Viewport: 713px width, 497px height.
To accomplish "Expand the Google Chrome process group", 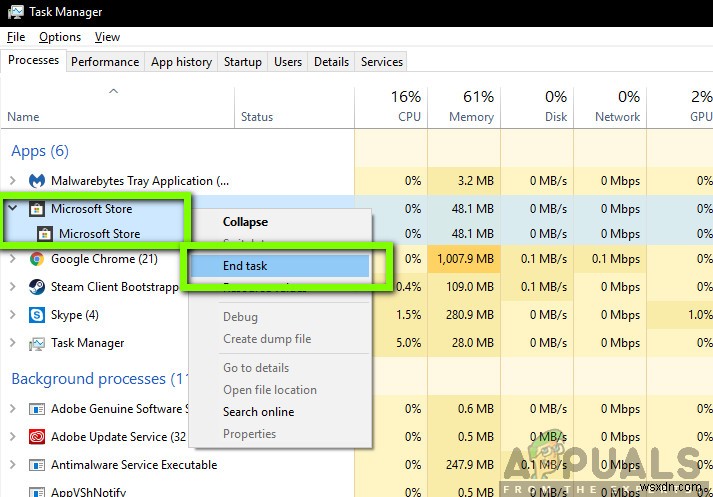I will [13, 259].
